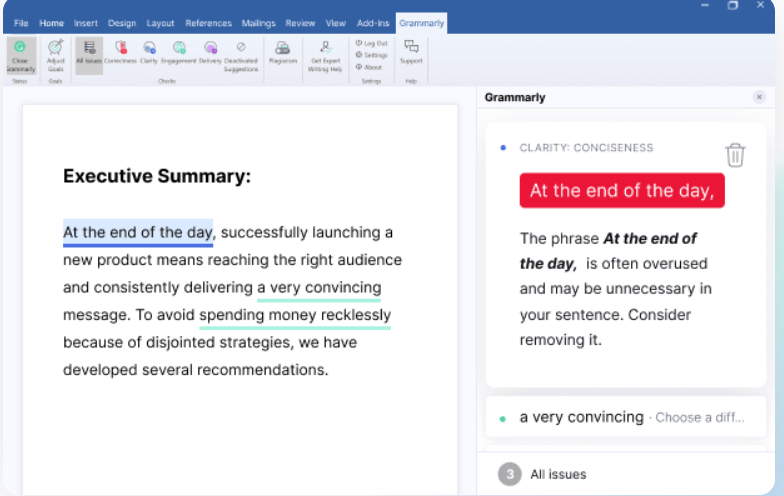The width and height of the screenshot is (784, 496).
Task: Click underlined 'At the end of the day' in document
Action: click(x=138, y=232)
